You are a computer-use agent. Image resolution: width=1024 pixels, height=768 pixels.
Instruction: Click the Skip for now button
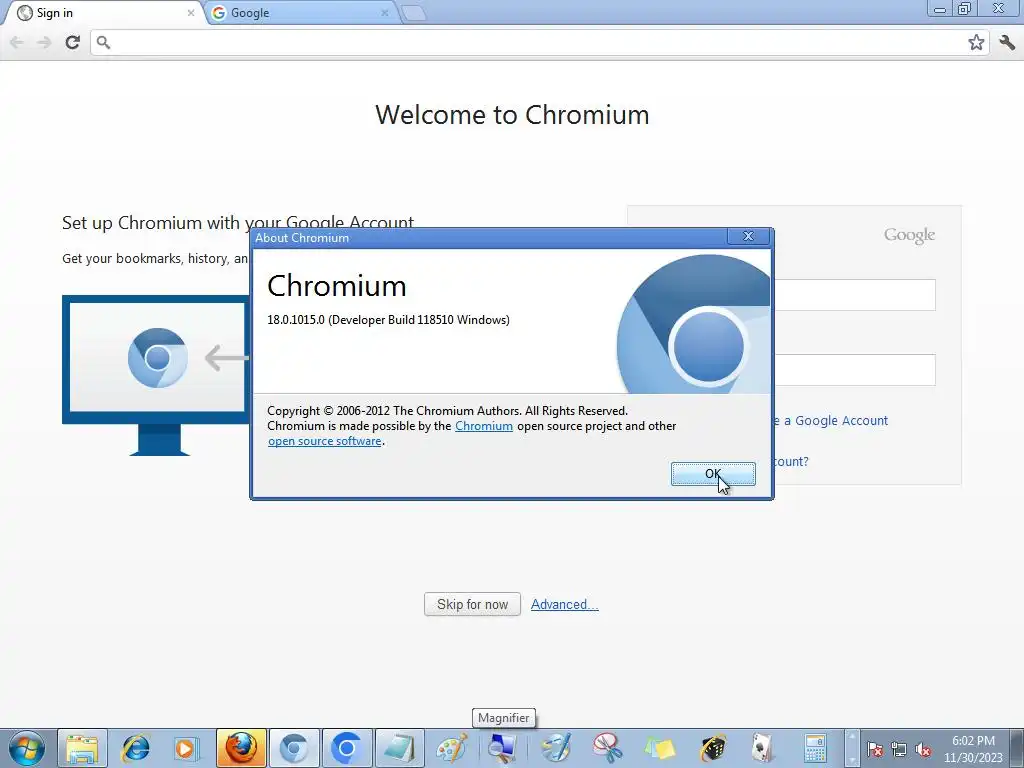(472, 604)
